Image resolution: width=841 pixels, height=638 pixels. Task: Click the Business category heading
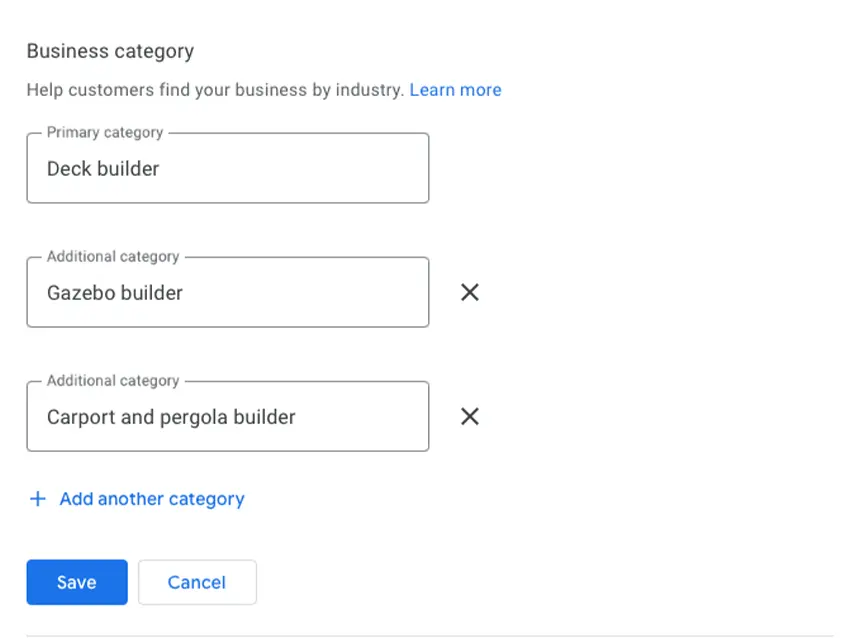coord(110,51)
